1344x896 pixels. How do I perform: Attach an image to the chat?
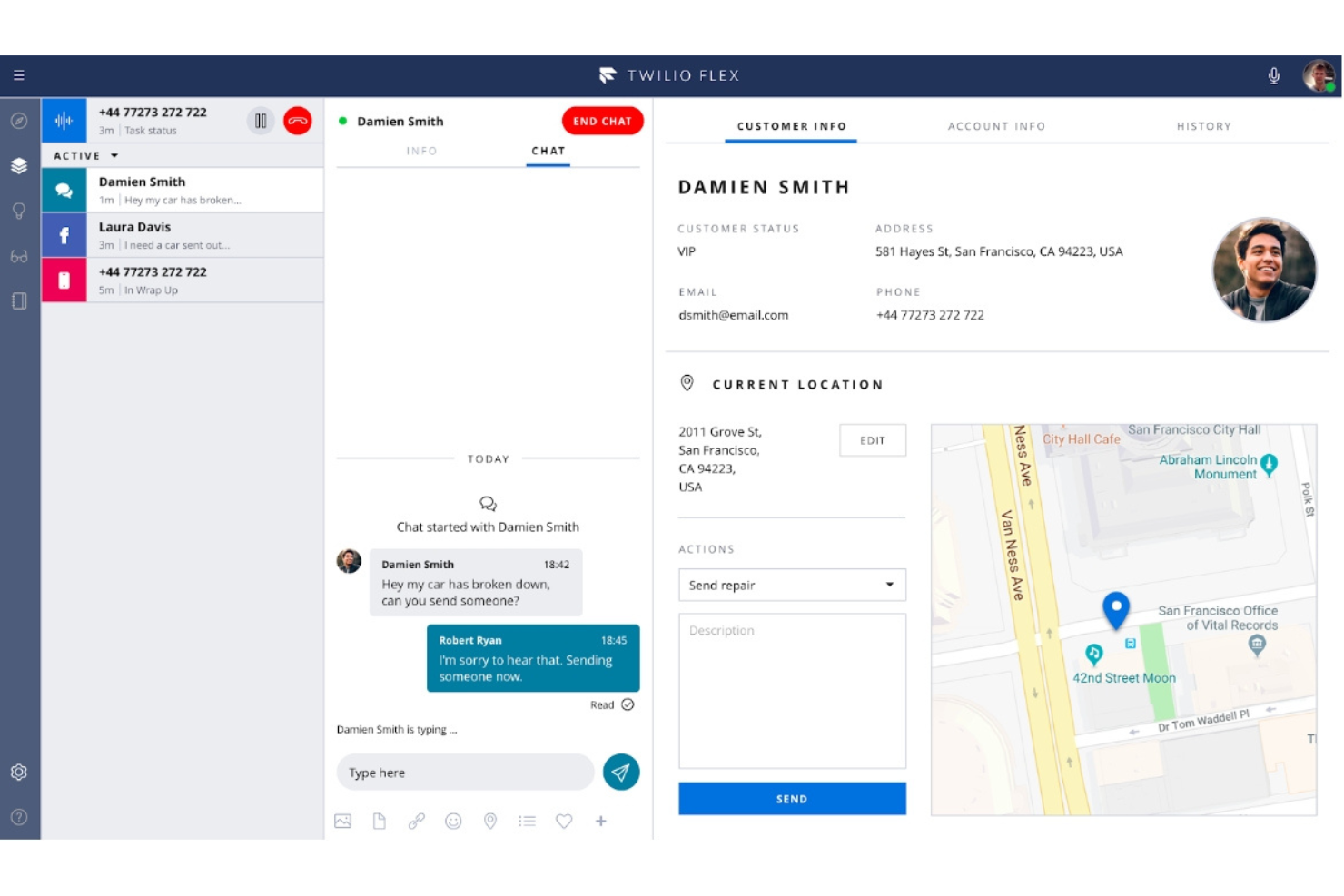click(x=343, y=821)
